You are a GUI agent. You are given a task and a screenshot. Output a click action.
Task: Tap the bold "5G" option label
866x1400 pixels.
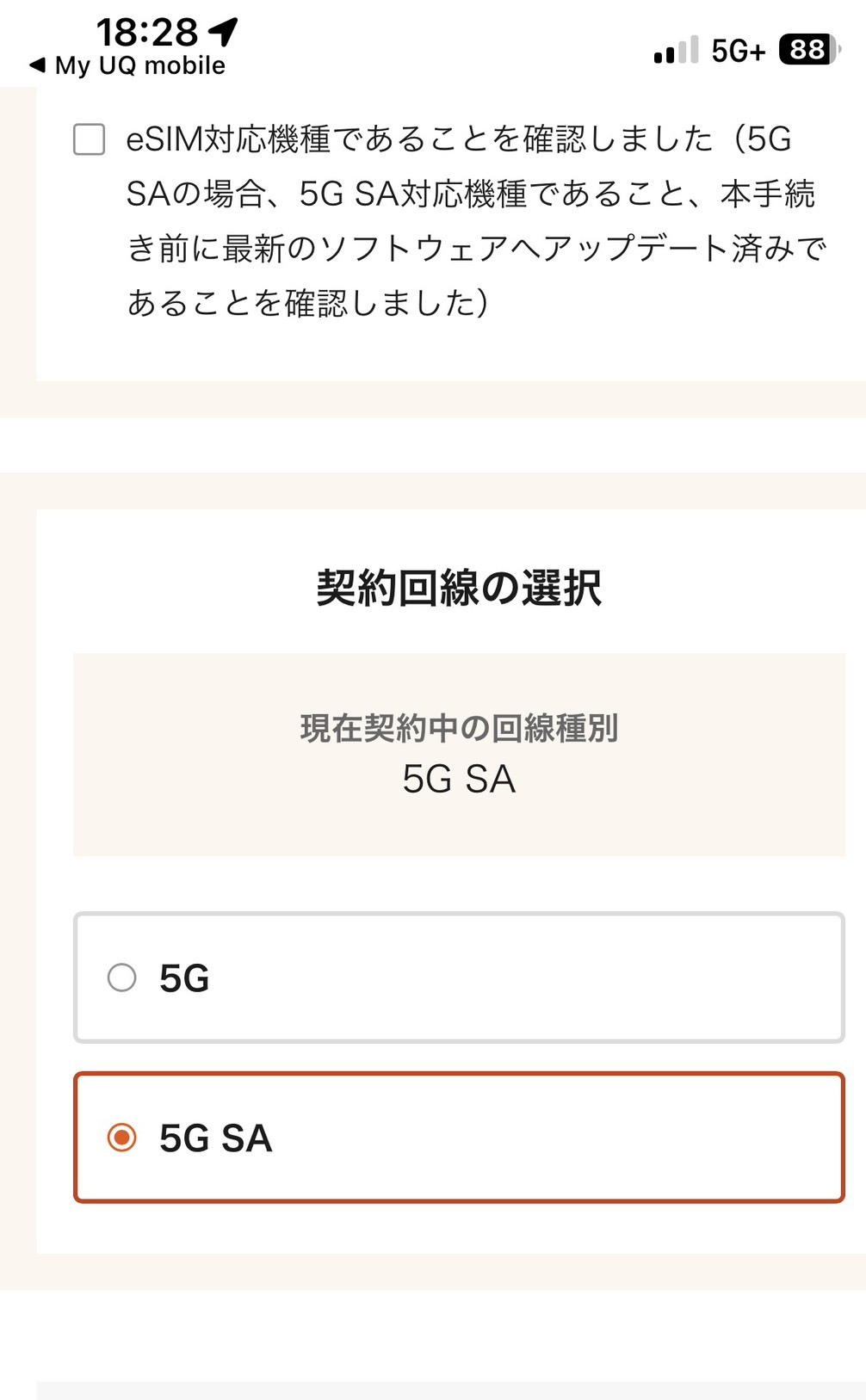pyautogui.click(x=184, y=978)
